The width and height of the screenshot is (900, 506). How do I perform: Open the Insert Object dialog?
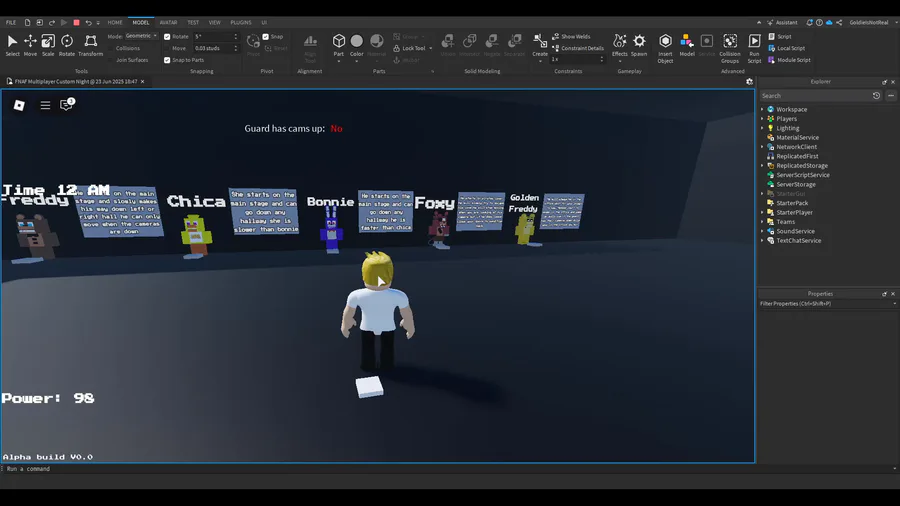coord(665,48)
